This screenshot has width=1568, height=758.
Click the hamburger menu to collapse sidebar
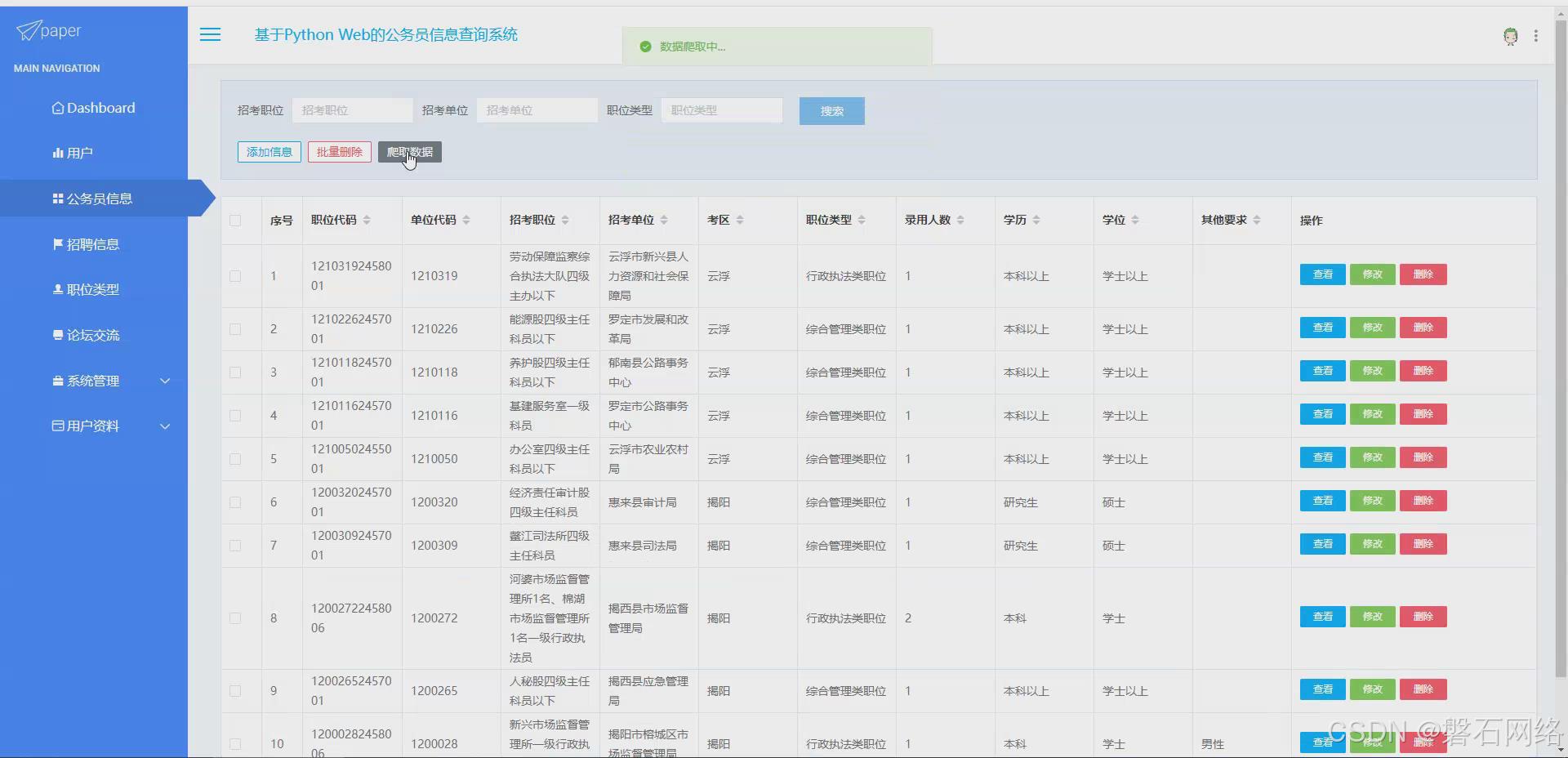pyautogui.click(x=210, y=34)
